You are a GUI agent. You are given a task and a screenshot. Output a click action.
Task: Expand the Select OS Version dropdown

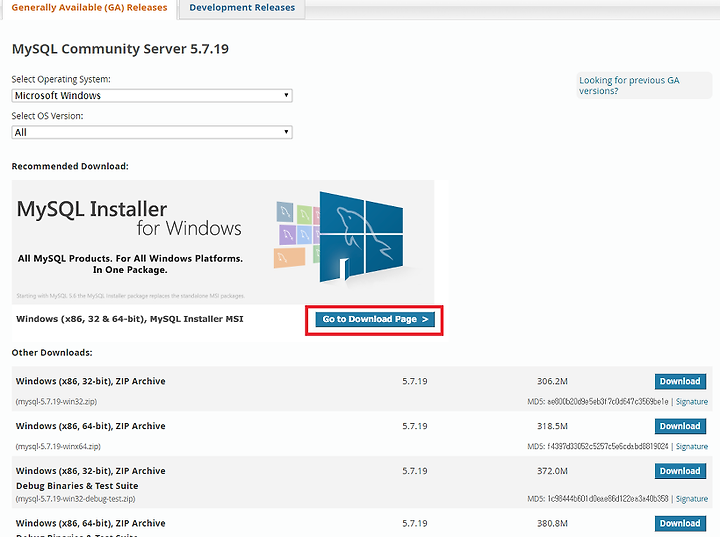[x=152, y=132]
